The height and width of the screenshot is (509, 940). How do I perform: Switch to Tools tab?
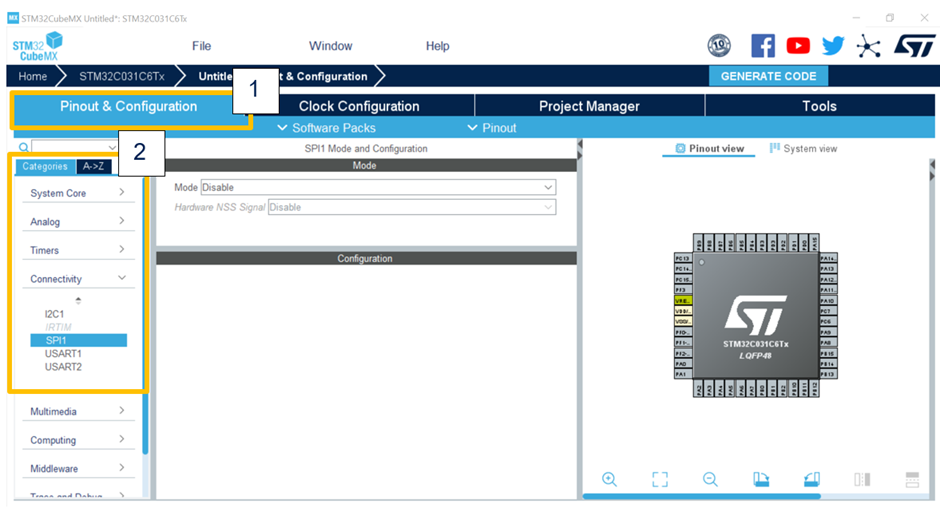click(x=820, y=106)
